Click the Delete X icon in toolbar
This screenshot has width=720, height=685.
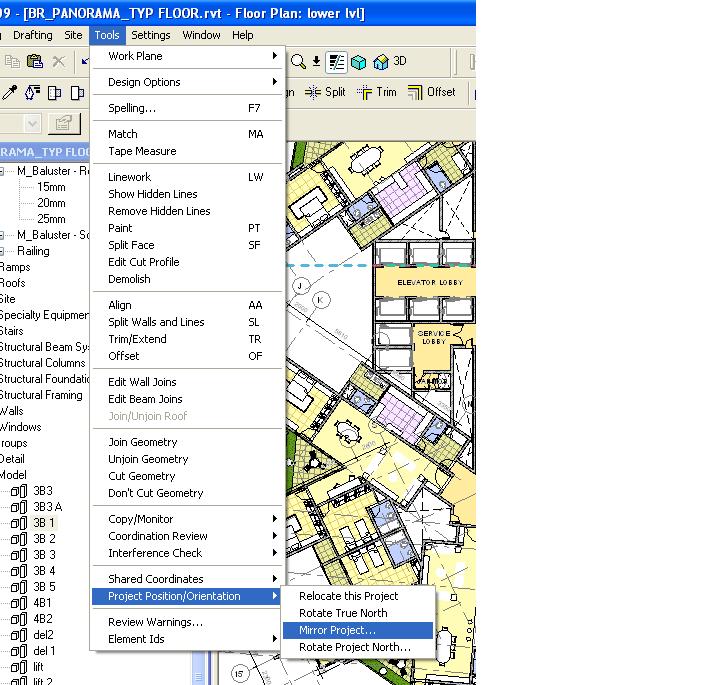click(58, 62)
